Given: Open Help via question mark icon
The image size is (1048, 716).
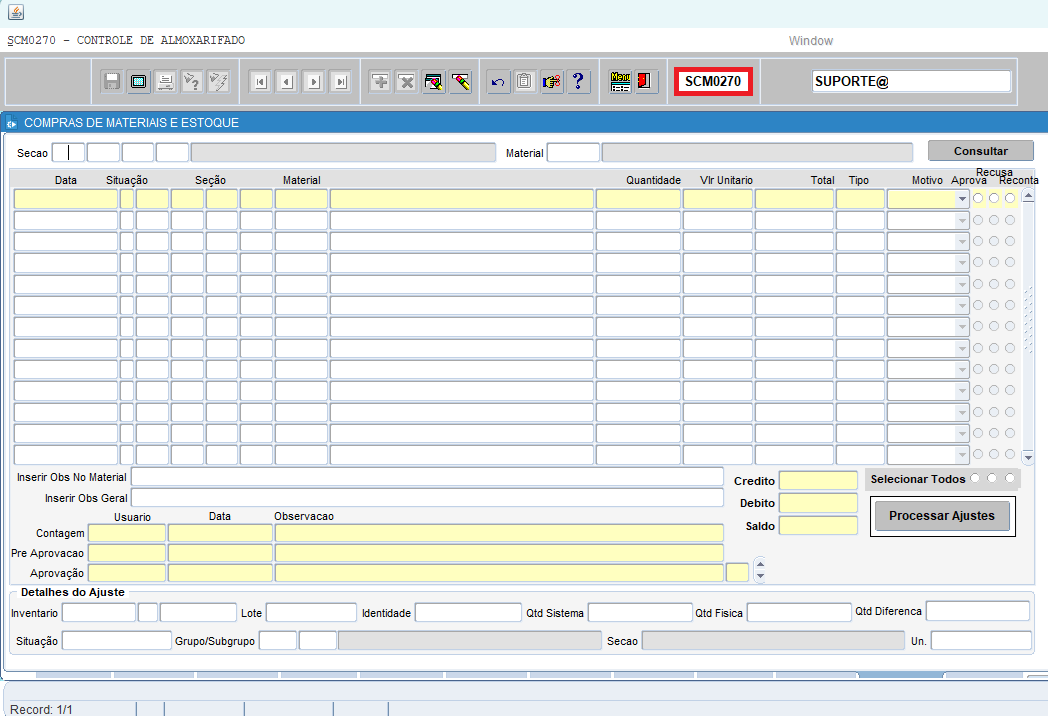Looking at the screenshot, I should coord(579,82).
